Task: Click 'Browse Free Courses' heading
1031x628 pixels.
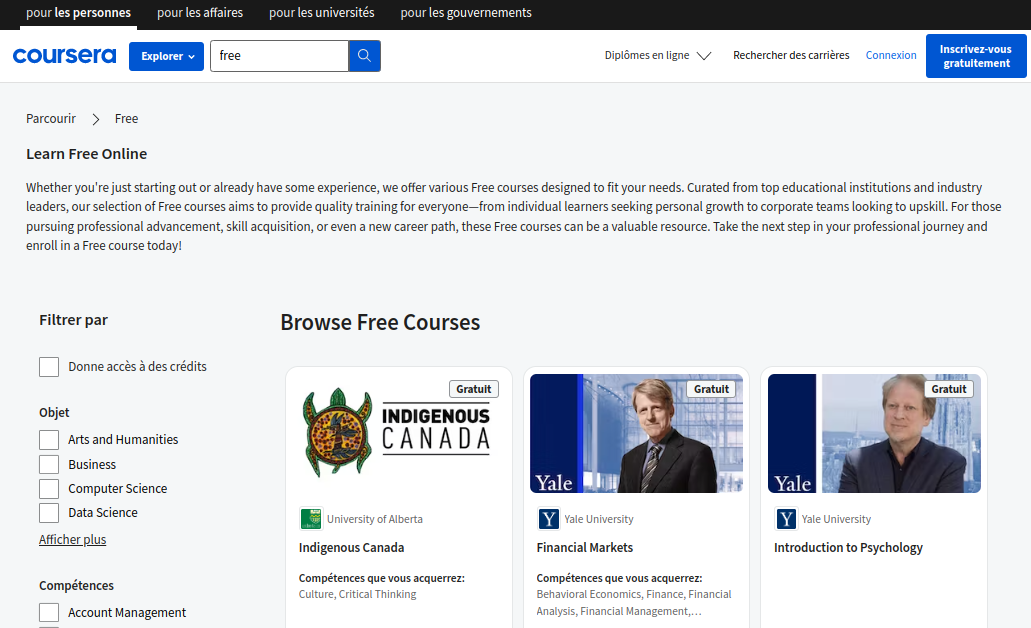Action: click(x=380, y=323)
